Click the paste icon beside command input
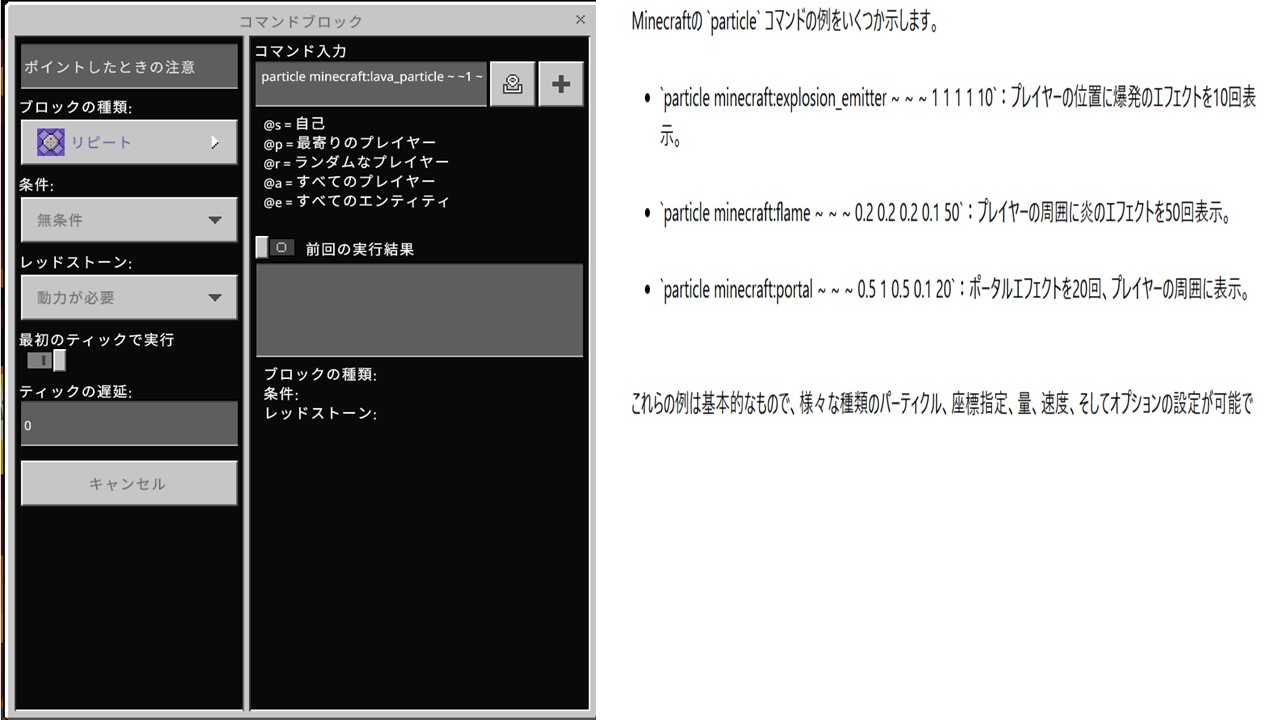This screenshot has height=720, width=1280. pos(512,84)
